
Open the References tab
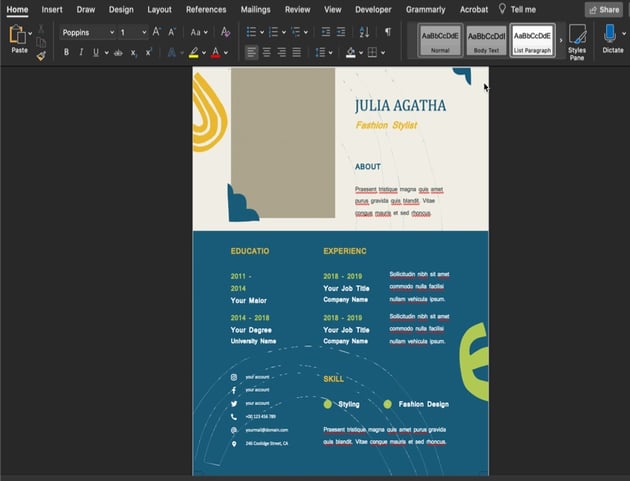point(206,9)
